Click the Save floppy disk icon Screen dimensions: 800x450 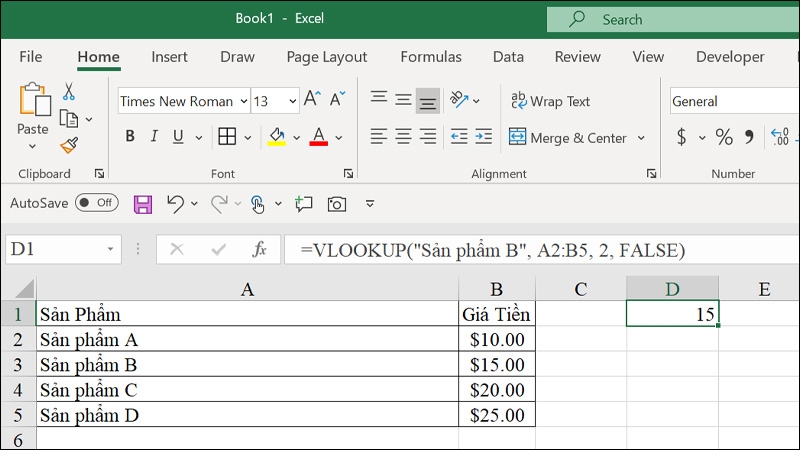point(143,204)
